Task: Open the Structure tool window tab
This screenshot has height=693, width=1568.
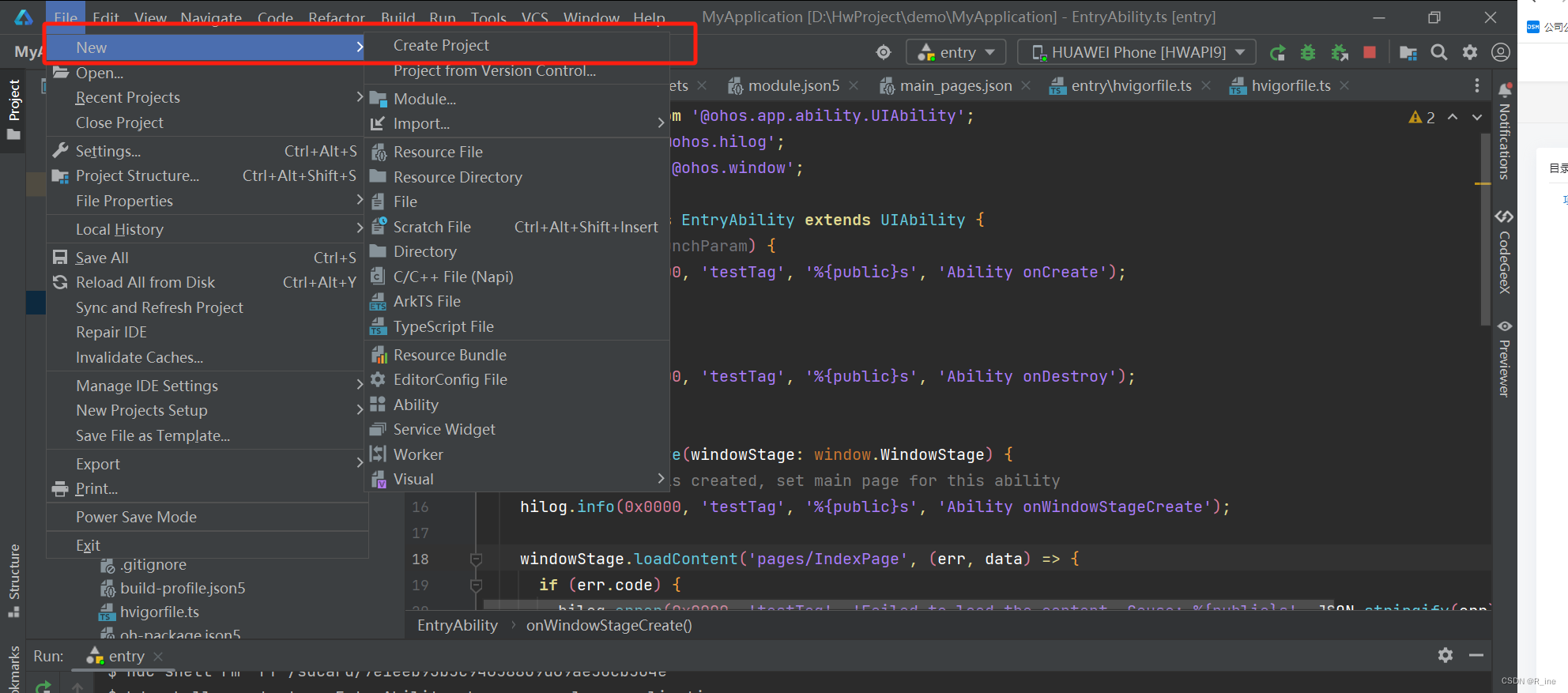Action: coord(14,581)
